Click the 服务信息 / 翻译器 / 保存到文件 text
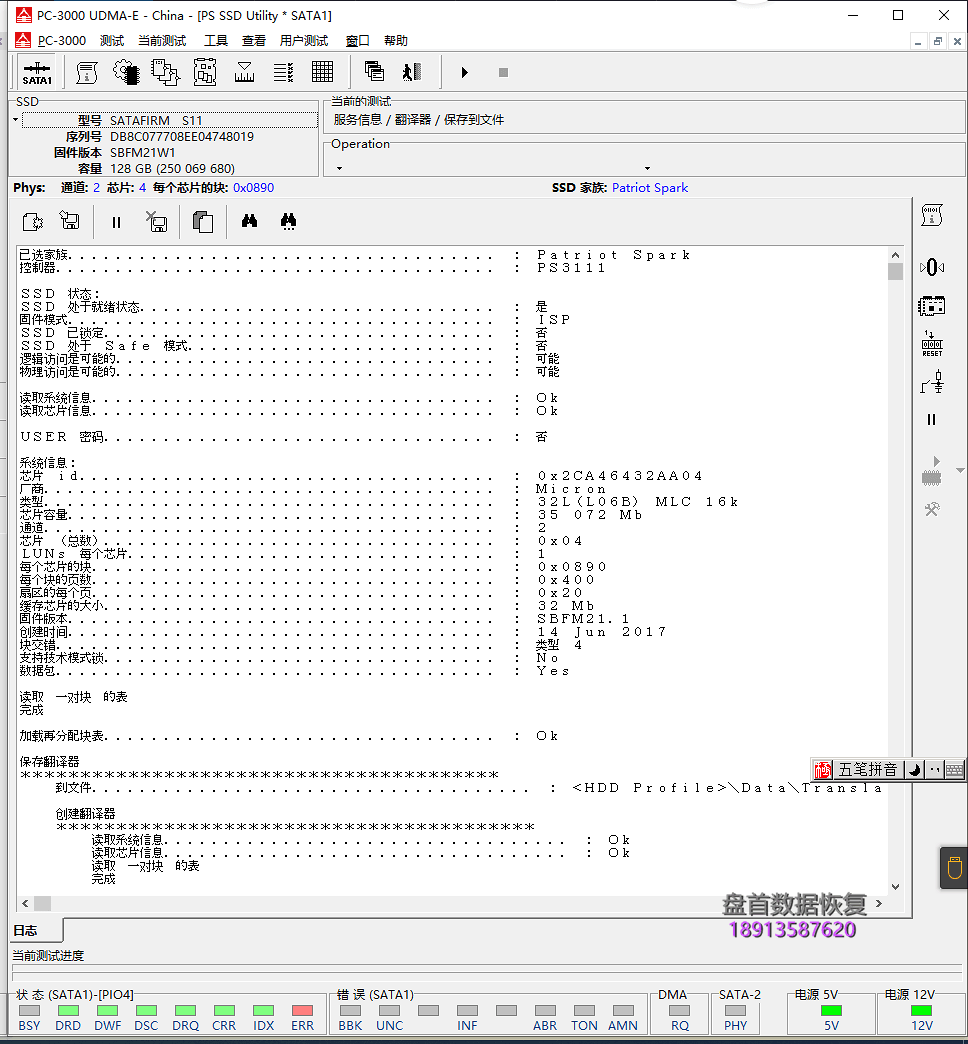The height and width of the screenshot is (1044, 968). [419, 120]
